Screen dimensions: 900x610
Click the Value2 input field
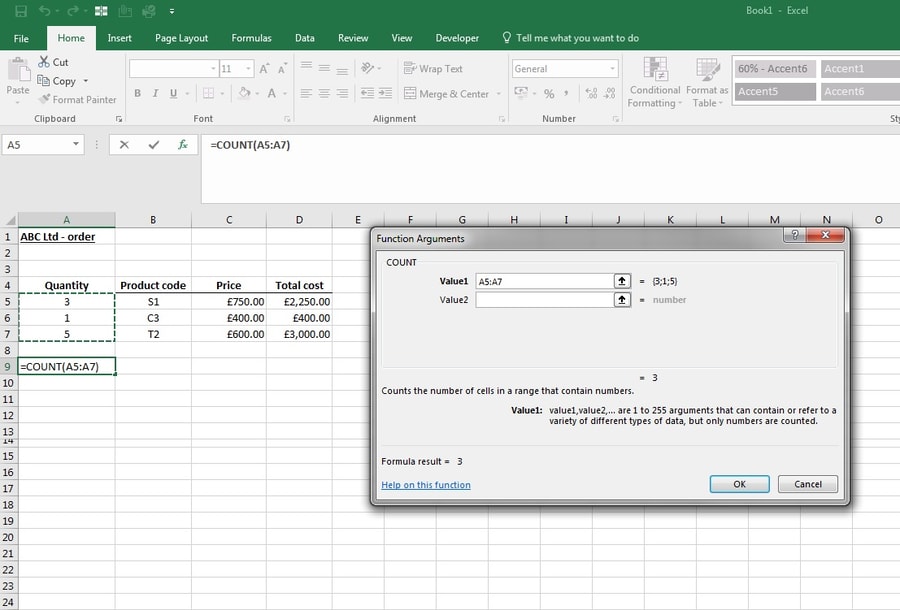click(544, 300)
